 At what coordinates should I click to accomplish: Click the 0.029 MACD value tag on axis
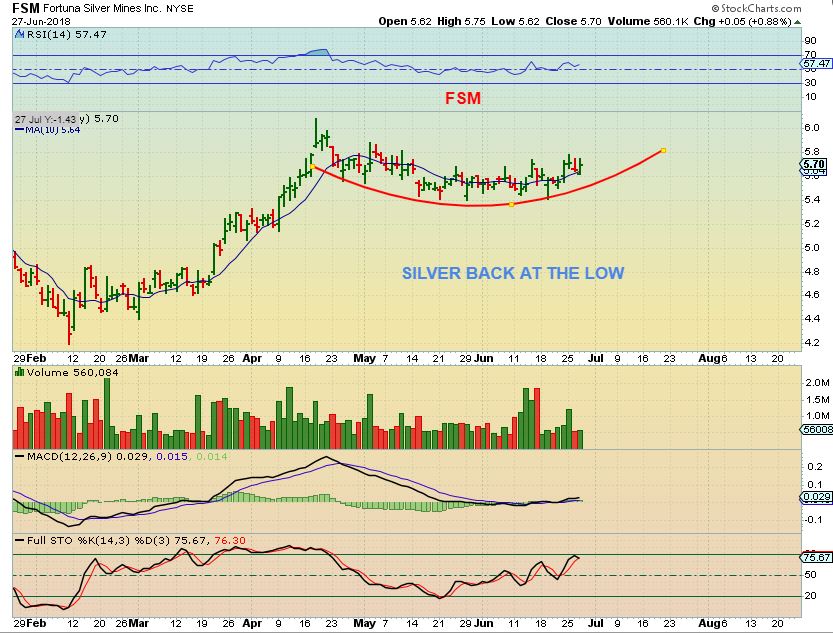(816, 497)
